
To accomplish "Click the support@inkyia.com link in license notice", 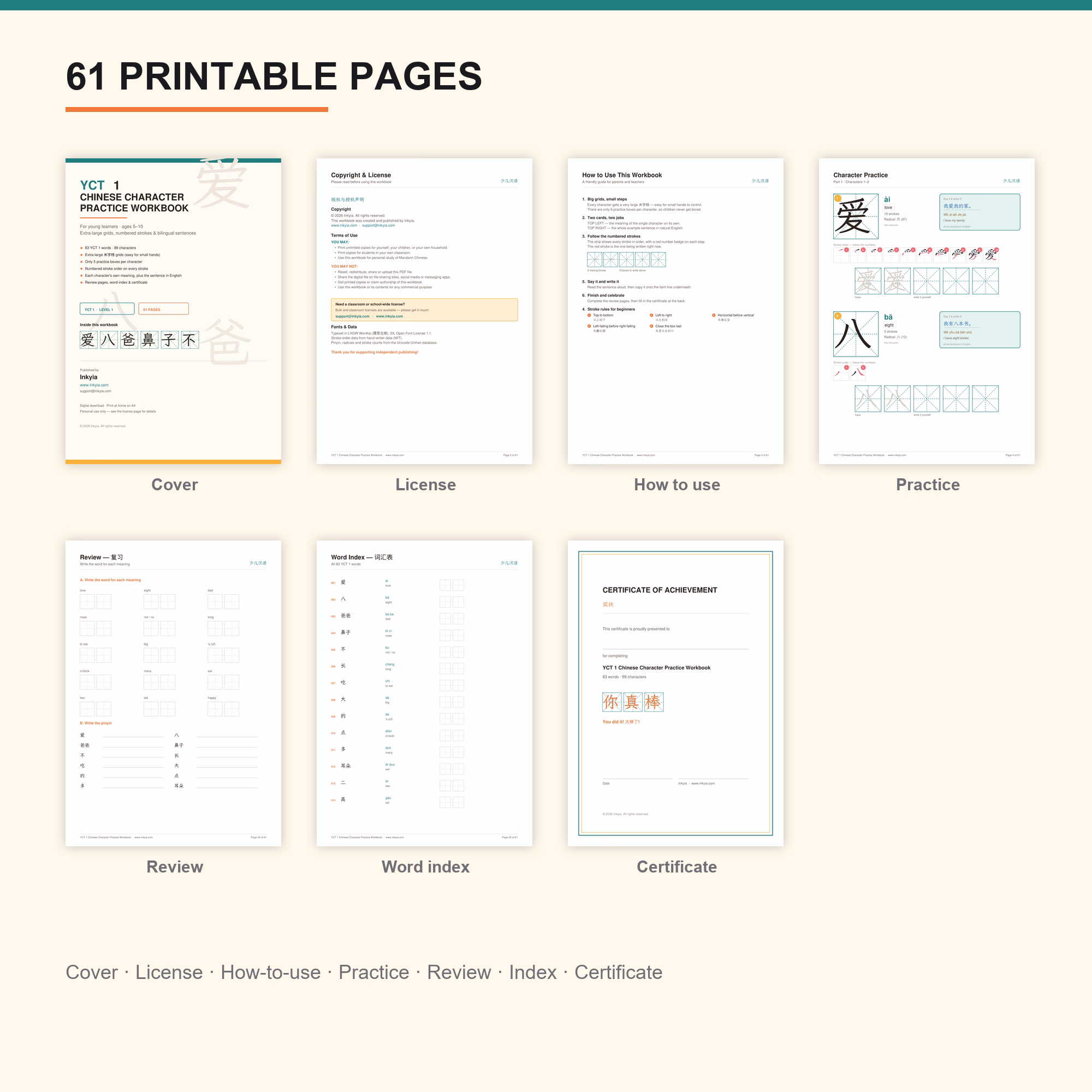I will point(352,317).
